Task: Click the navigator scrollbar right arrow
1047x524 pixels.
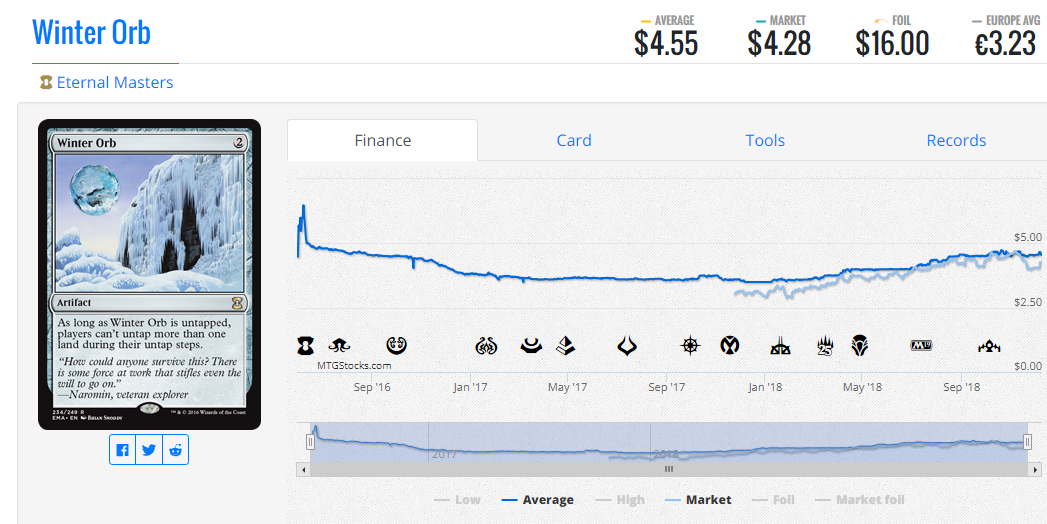Action: (x=1034, y=469)
